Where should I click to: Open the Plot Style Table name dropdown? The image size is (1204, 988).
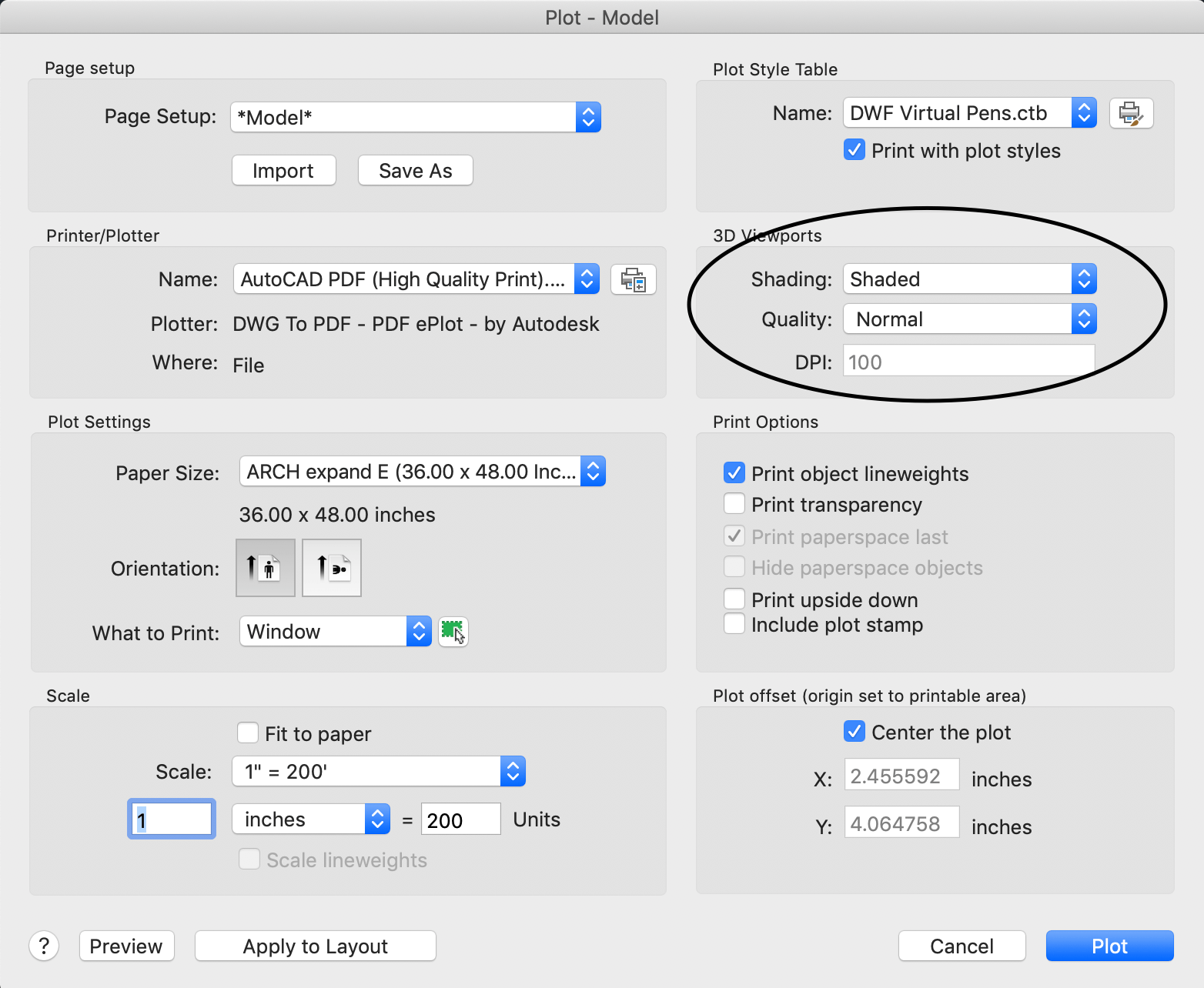(x=970, y=113)
